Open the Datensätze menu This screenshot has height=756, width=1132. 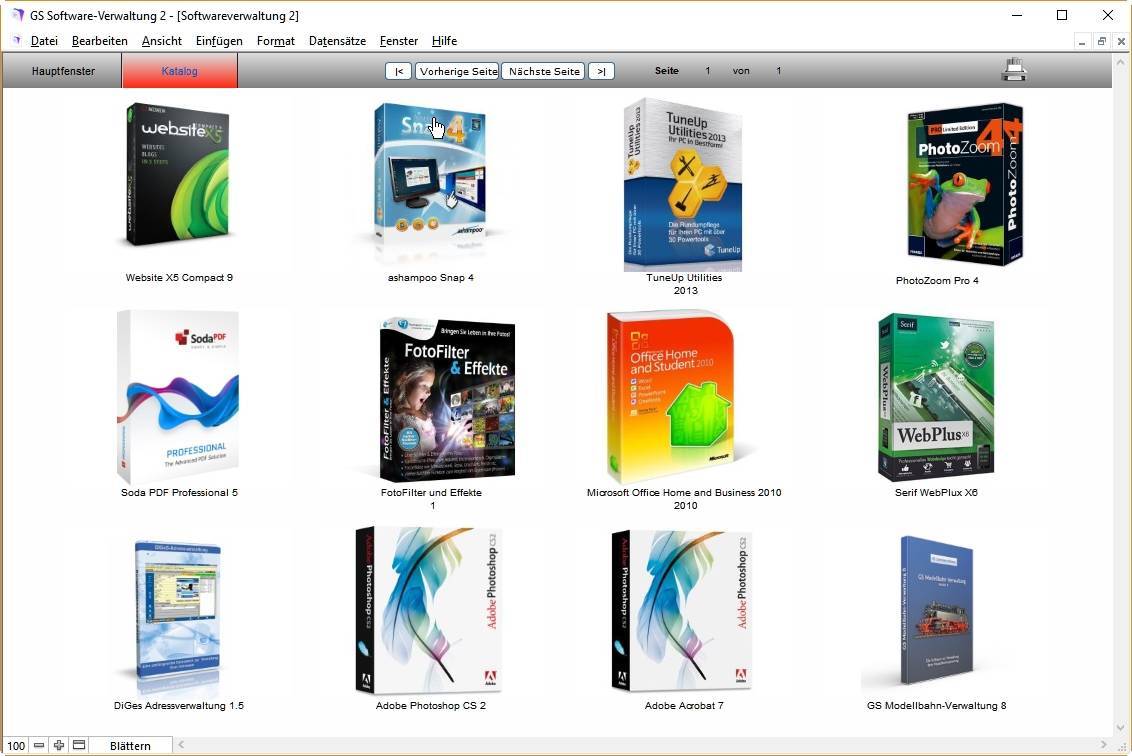[x=337, y=41]
